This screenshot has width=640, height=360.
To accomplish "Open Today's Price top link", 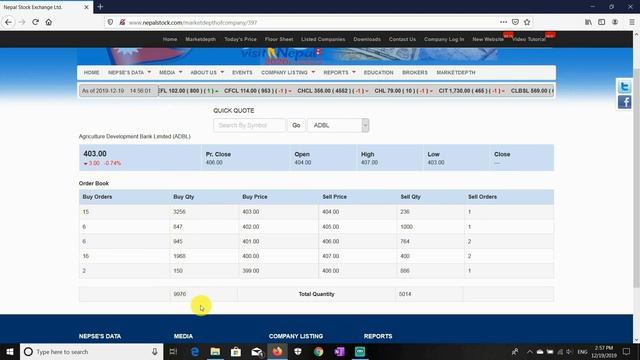I will tap(240, 39).
